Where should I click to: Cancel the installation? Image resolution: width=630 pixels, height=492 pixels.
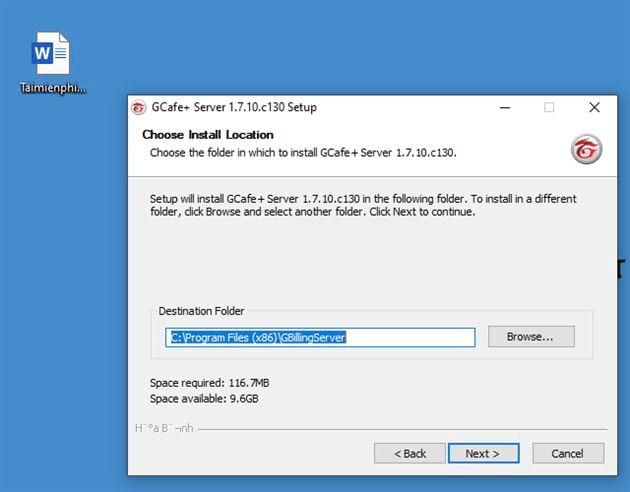(x=567, y=453)
